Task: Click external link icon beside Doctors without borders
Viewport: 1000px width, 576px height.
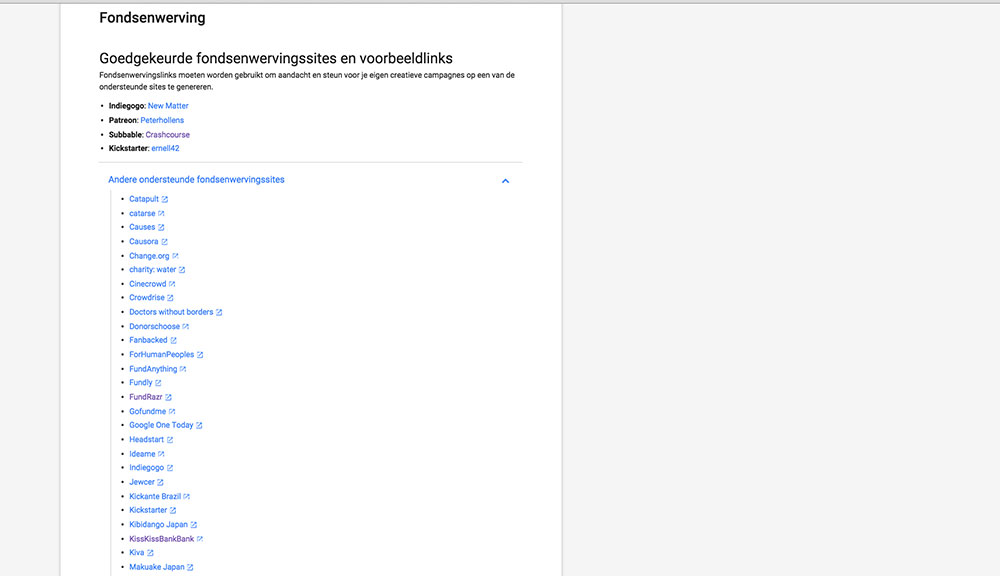Action: point(219,313)
